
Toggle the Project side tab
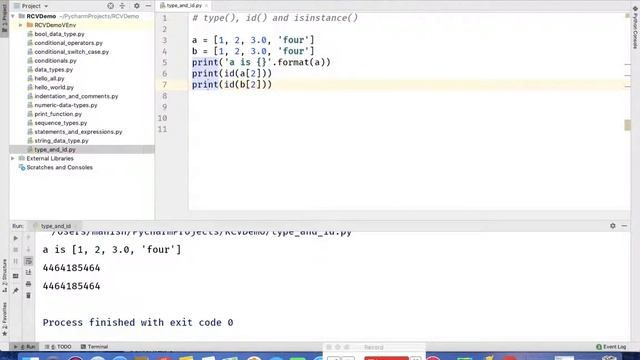point(4,18)
